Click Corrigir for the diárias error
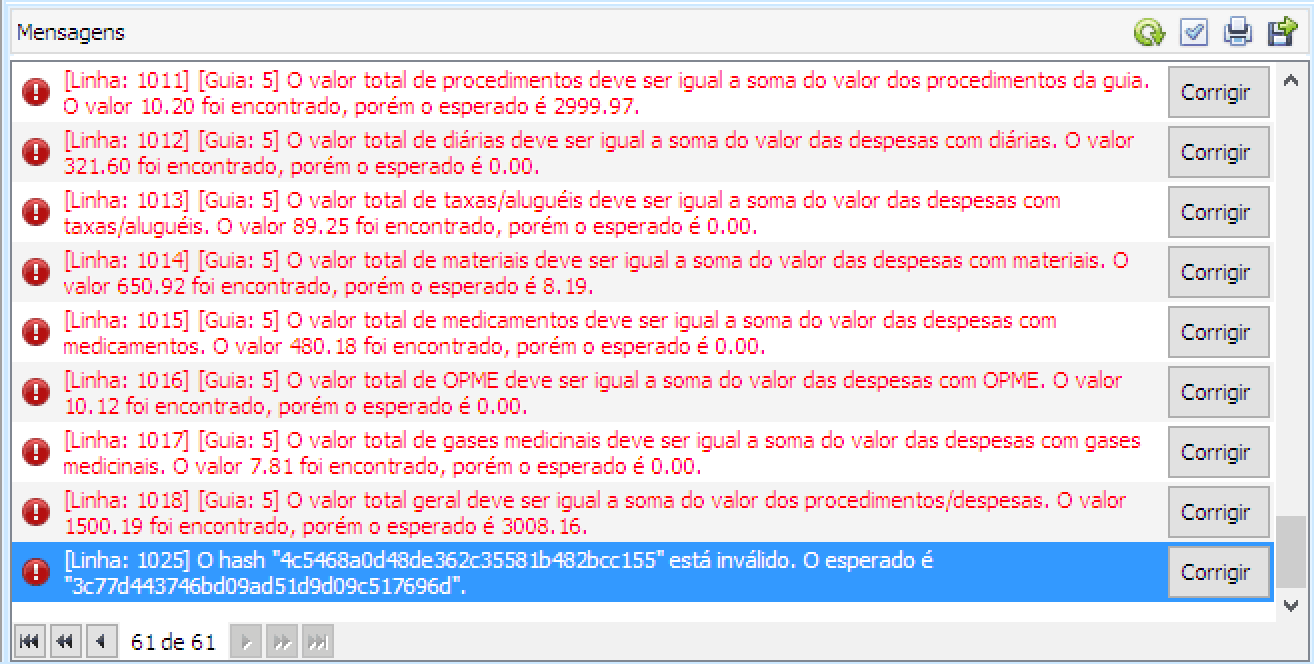Screen dimensions: 1314x664 pos(1216,152)
